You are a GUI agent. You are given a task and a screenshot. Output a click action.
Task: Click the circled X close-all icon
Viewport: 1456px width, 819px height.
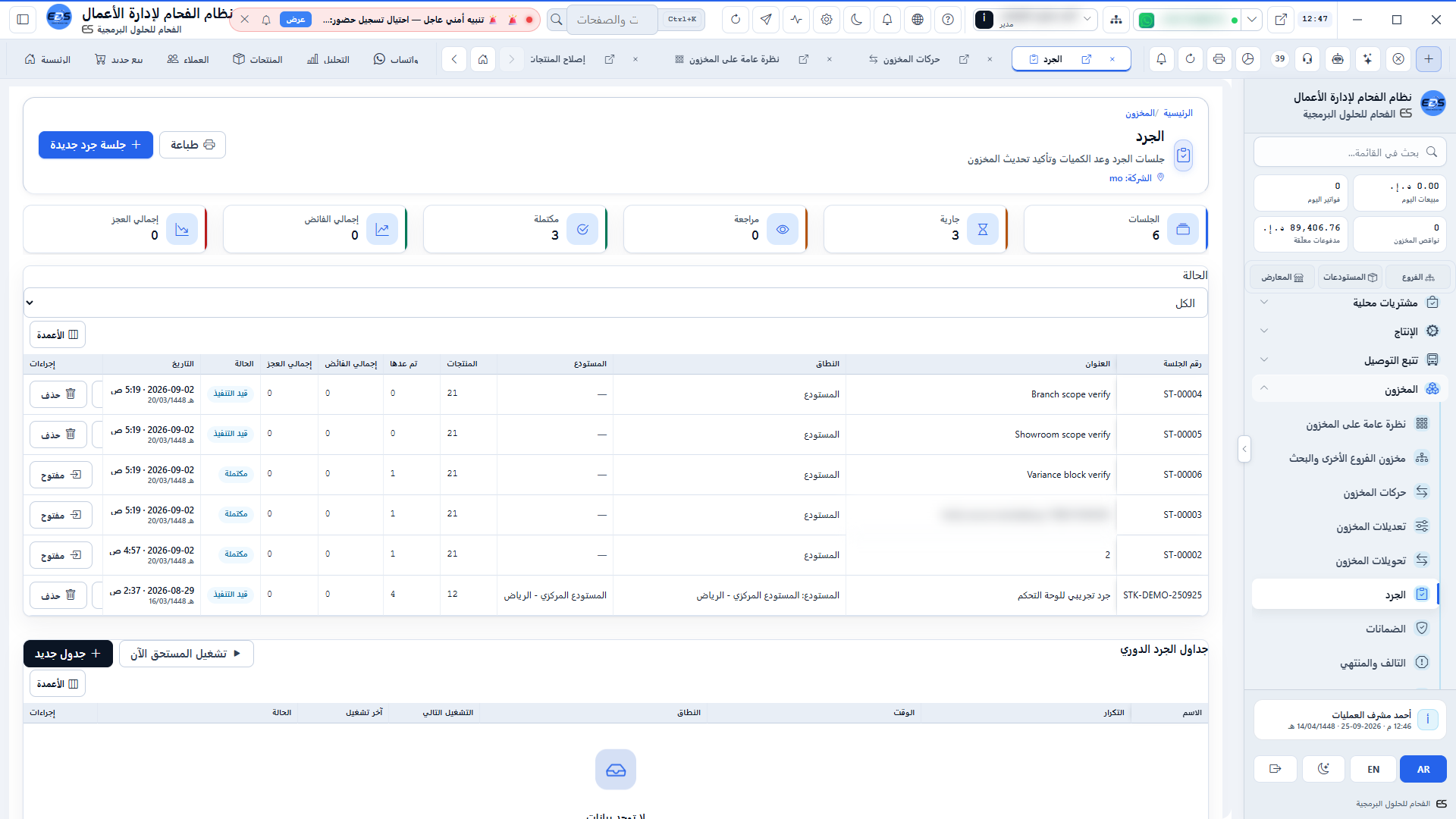tap(1398, 59)
